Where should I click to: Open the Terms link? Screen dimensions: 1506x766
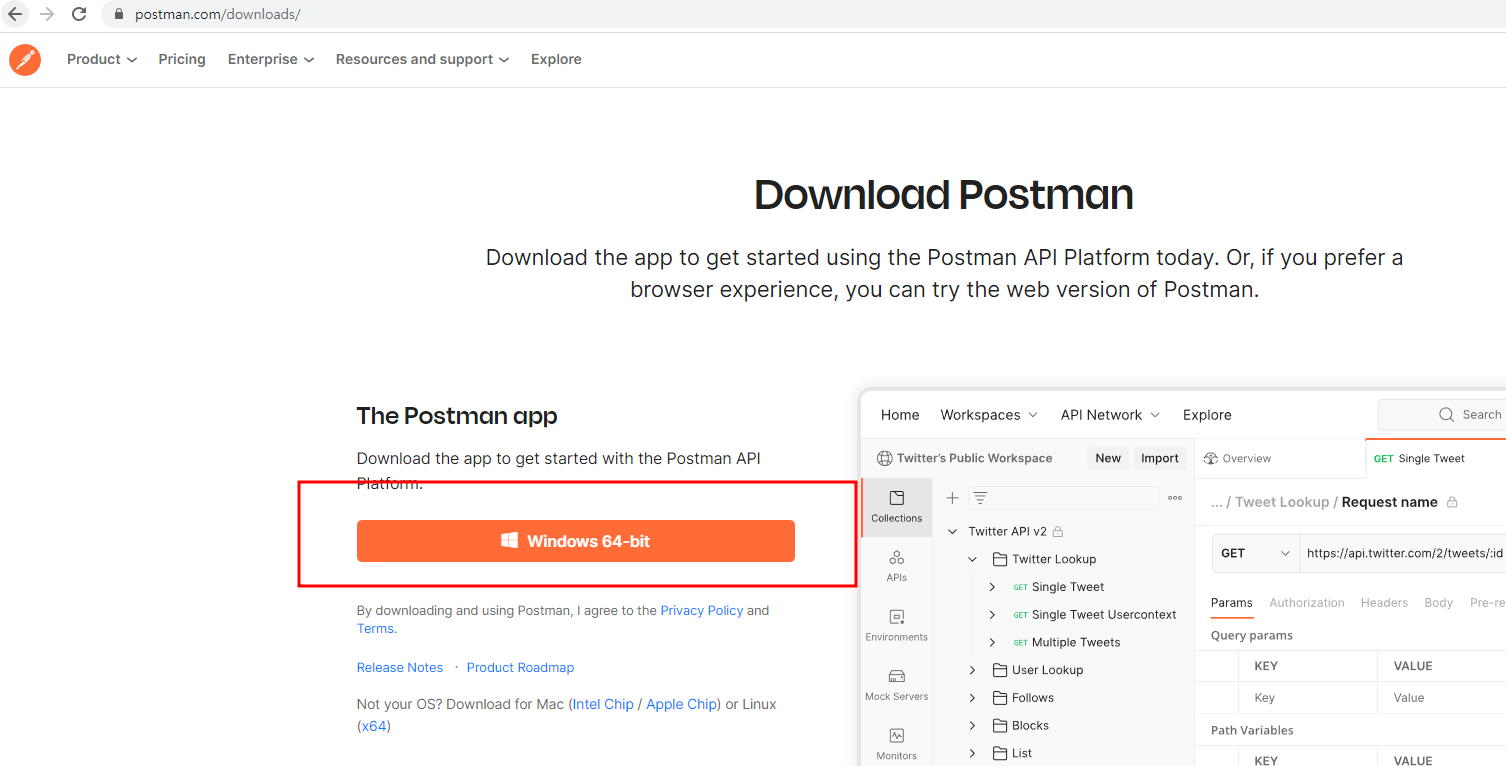tap(375, 629)
